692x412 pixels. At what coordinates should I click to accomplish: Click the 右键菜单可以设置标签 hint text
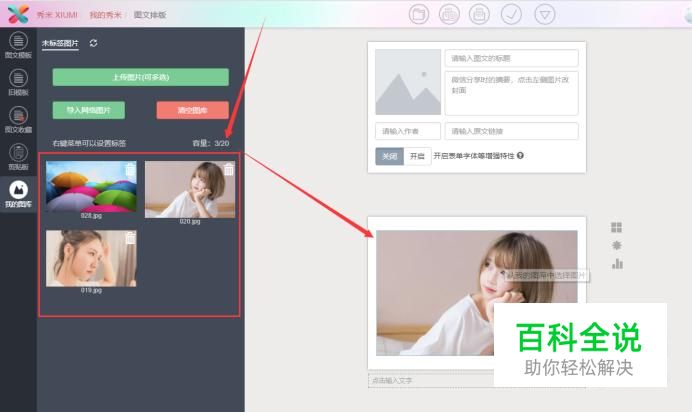(x=89, y=143)
